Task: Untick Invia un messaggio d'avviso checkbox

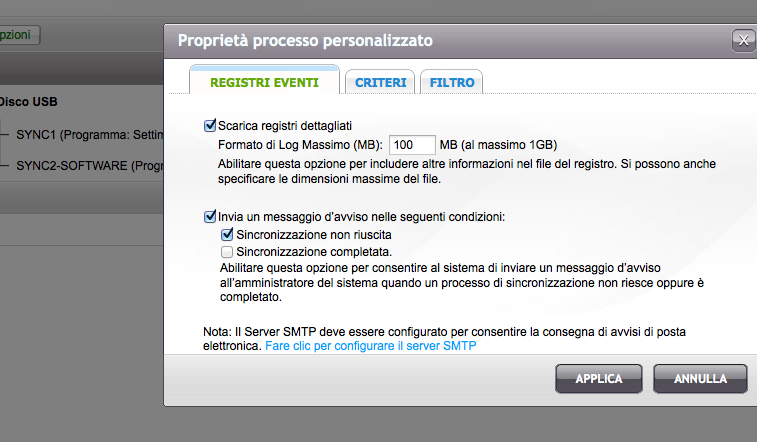Action: (210, 216)
